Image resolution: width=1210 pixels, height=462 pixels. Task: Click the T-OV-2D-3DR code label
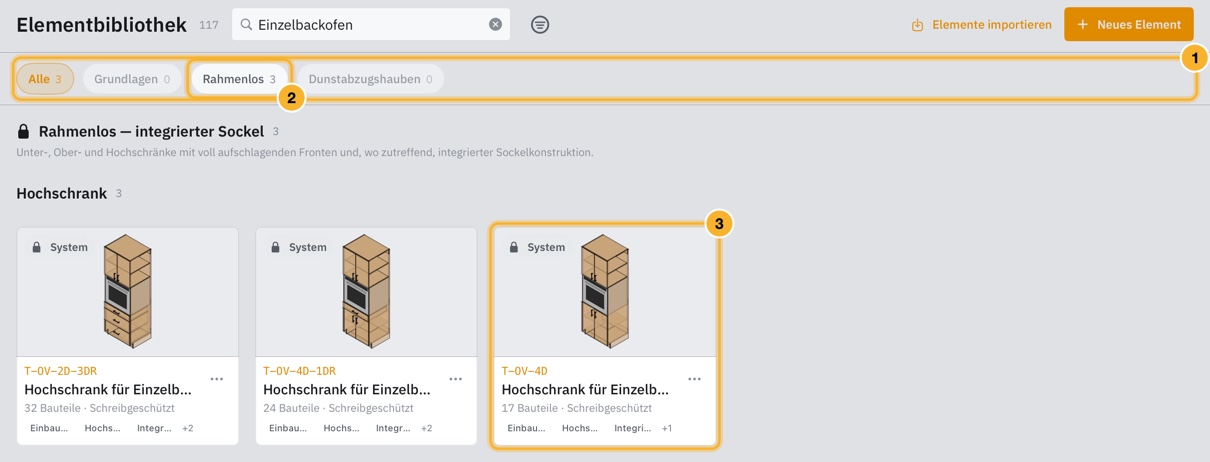pyautogui.click(x=61, y=371)
